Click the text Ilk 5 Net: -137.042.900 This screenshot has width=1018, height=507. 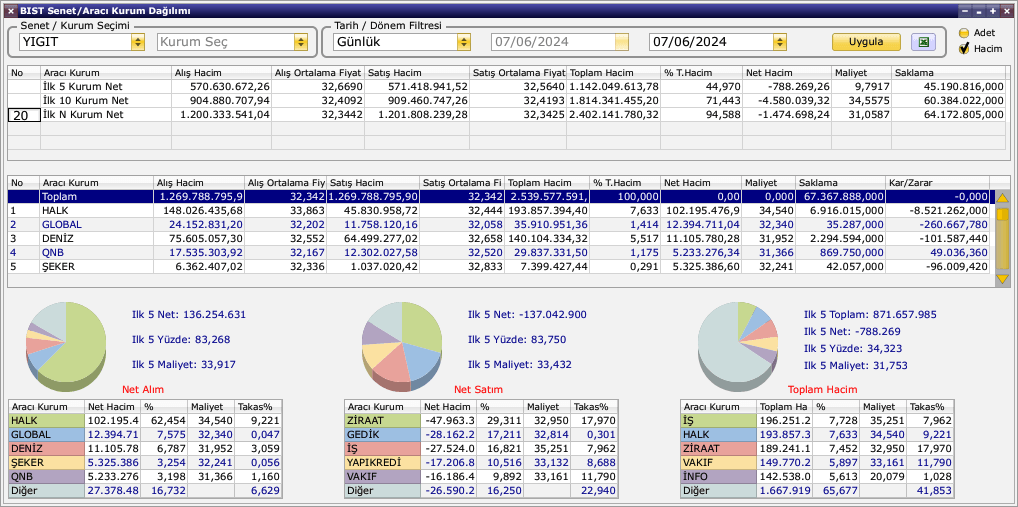coord(527,315)
